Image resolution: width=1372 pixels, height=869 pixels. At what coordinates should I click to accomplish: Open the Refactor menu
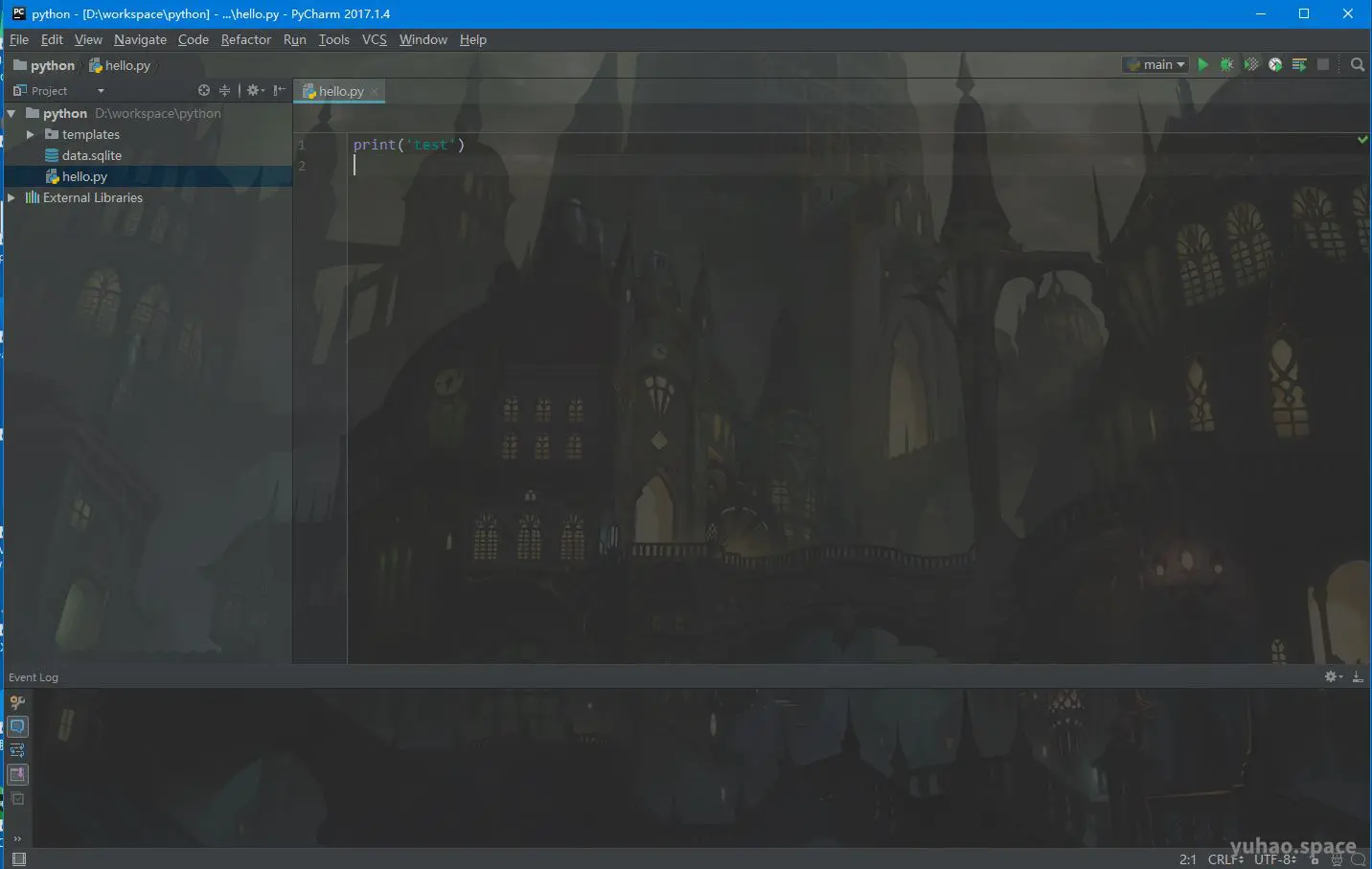[x=245, y=39]
